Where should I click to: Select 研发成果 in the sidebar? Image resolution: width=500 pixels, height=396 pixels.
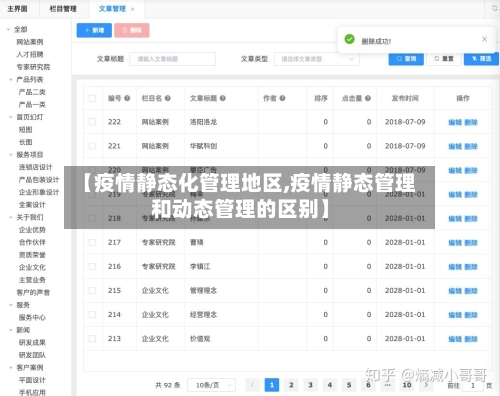pos(32,342)
